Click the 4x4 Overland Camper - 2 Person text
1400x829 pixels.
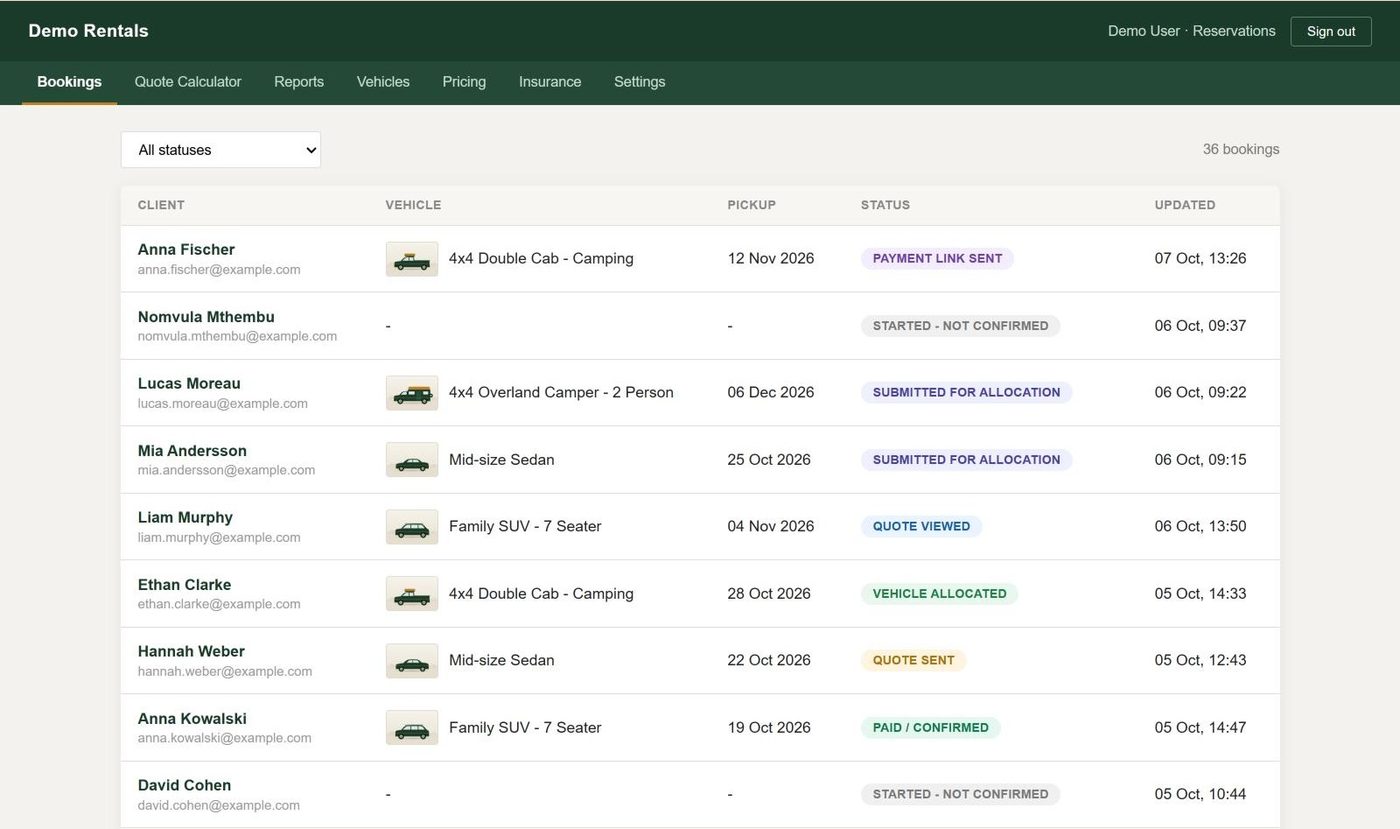(561, 392)
